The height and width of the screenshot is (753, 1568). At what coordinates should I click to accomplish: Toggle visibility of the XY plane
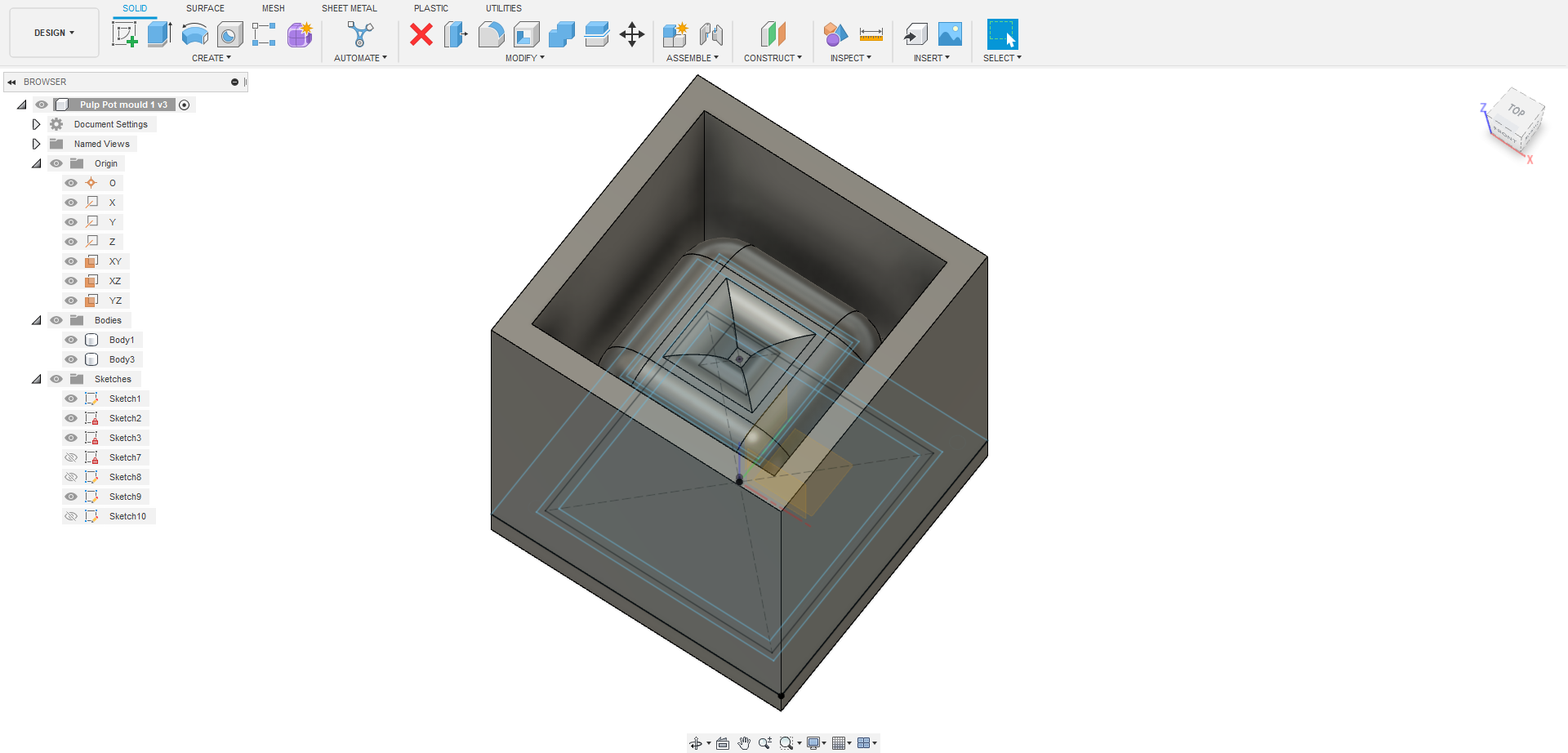pyautogui.click(x=71, y=261)
